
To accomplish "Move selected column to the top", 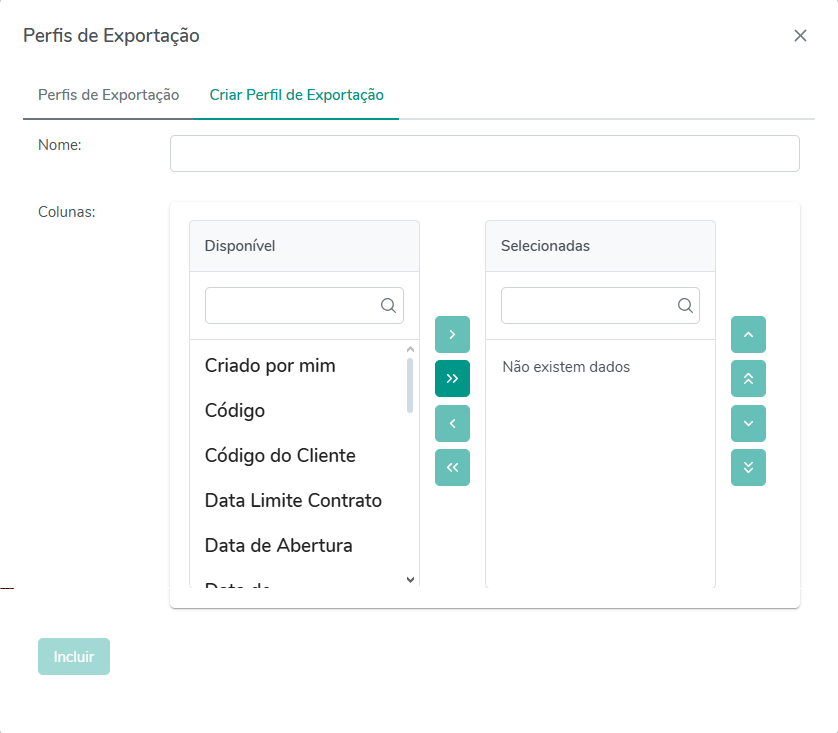I will click(x=748, y=379).
